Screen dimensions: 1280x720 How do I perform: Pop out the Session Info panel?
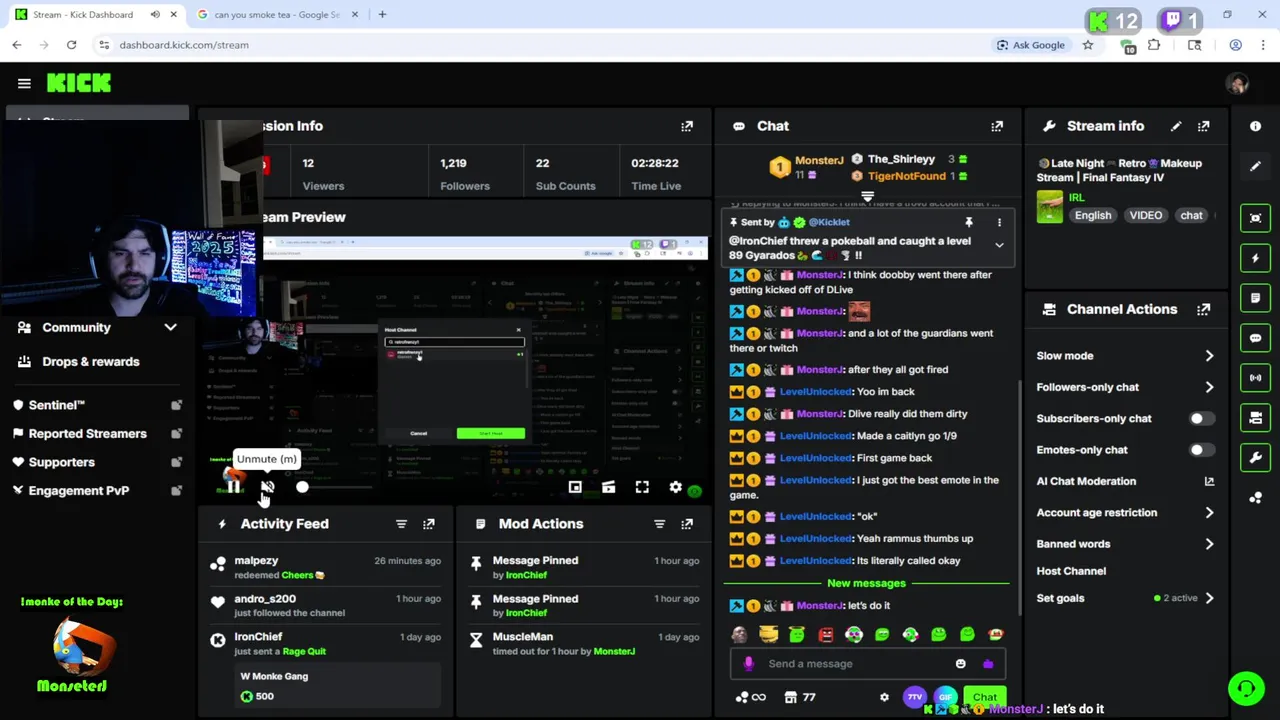pos(687,126)
